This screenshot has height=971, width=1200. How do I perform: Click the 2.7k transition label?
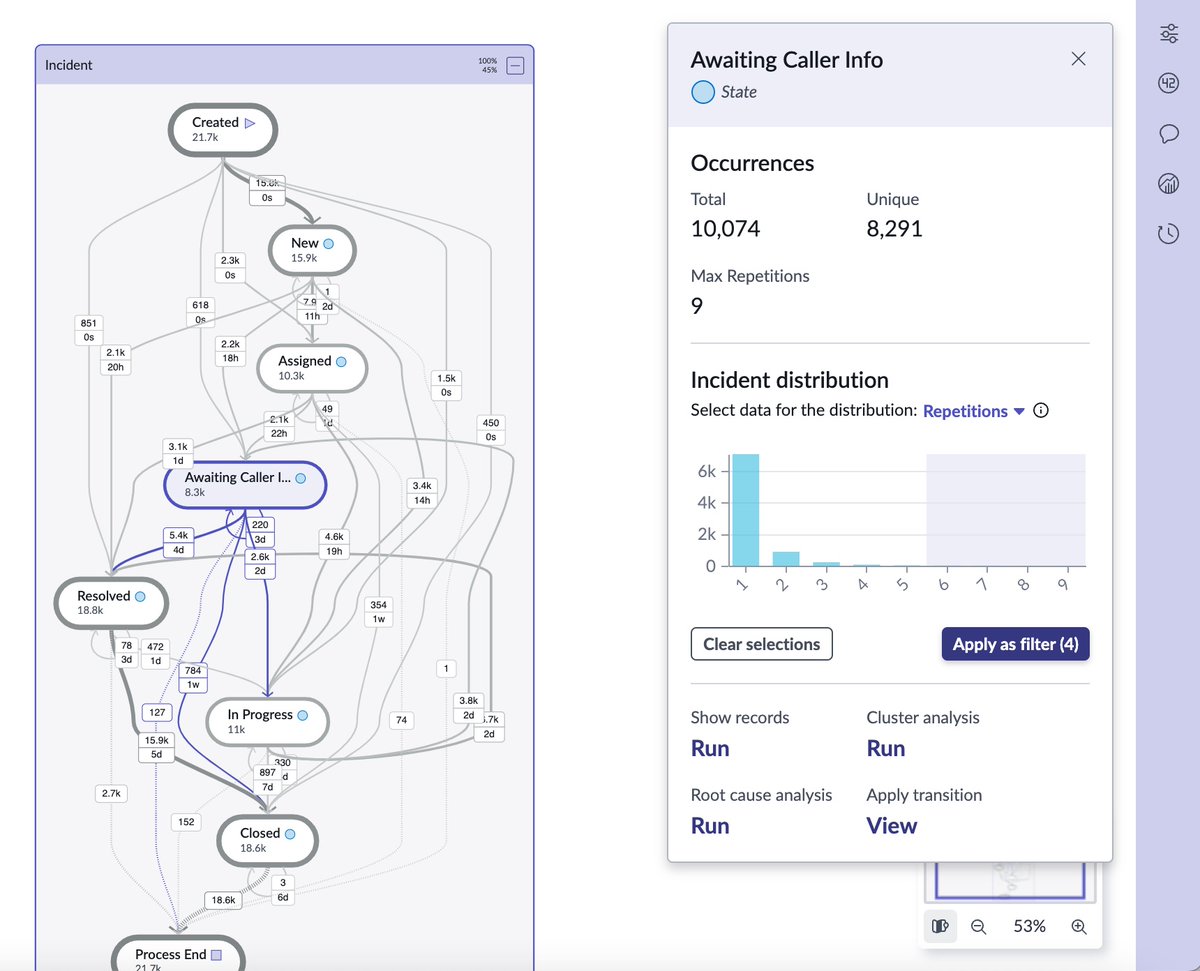[110, 793]
